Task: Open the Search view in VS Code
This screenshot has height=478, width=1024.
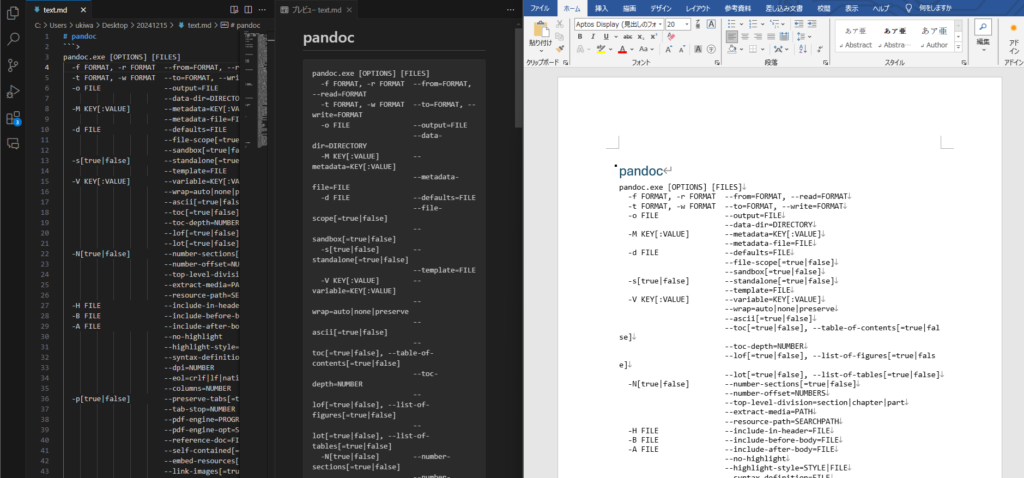Action: point(12,39)
